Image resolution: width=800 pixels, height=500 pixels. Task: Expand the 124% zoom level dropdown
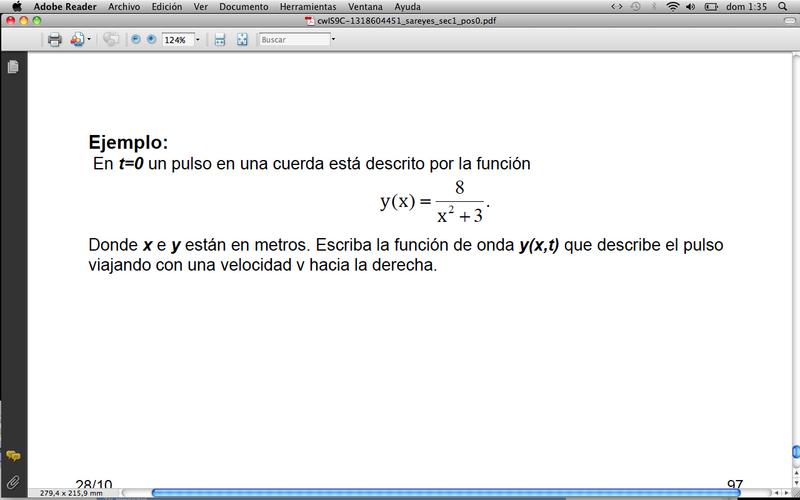pos(197,40)
